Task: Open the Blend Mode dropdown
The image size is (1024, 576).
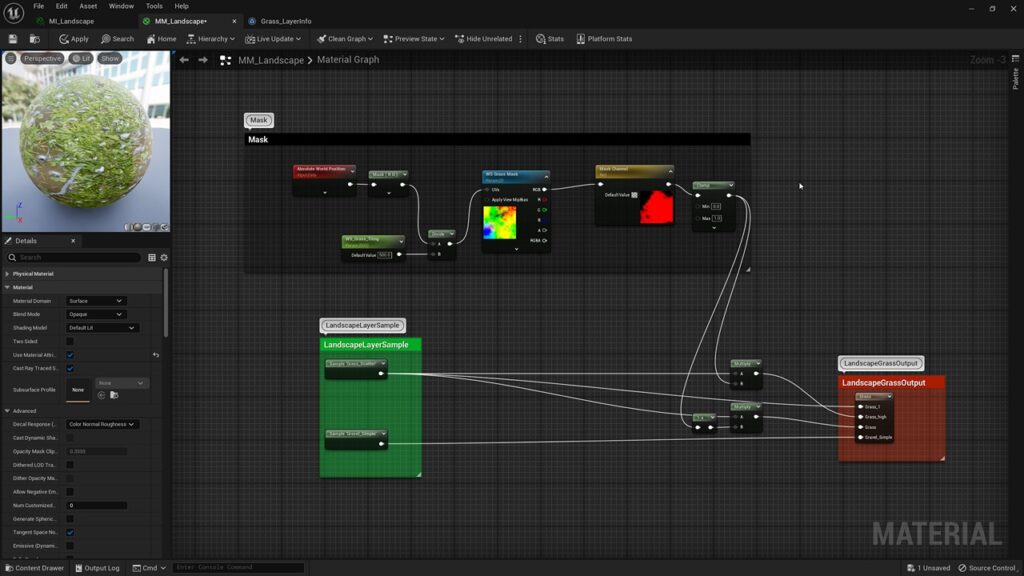Action: [95, 314]
